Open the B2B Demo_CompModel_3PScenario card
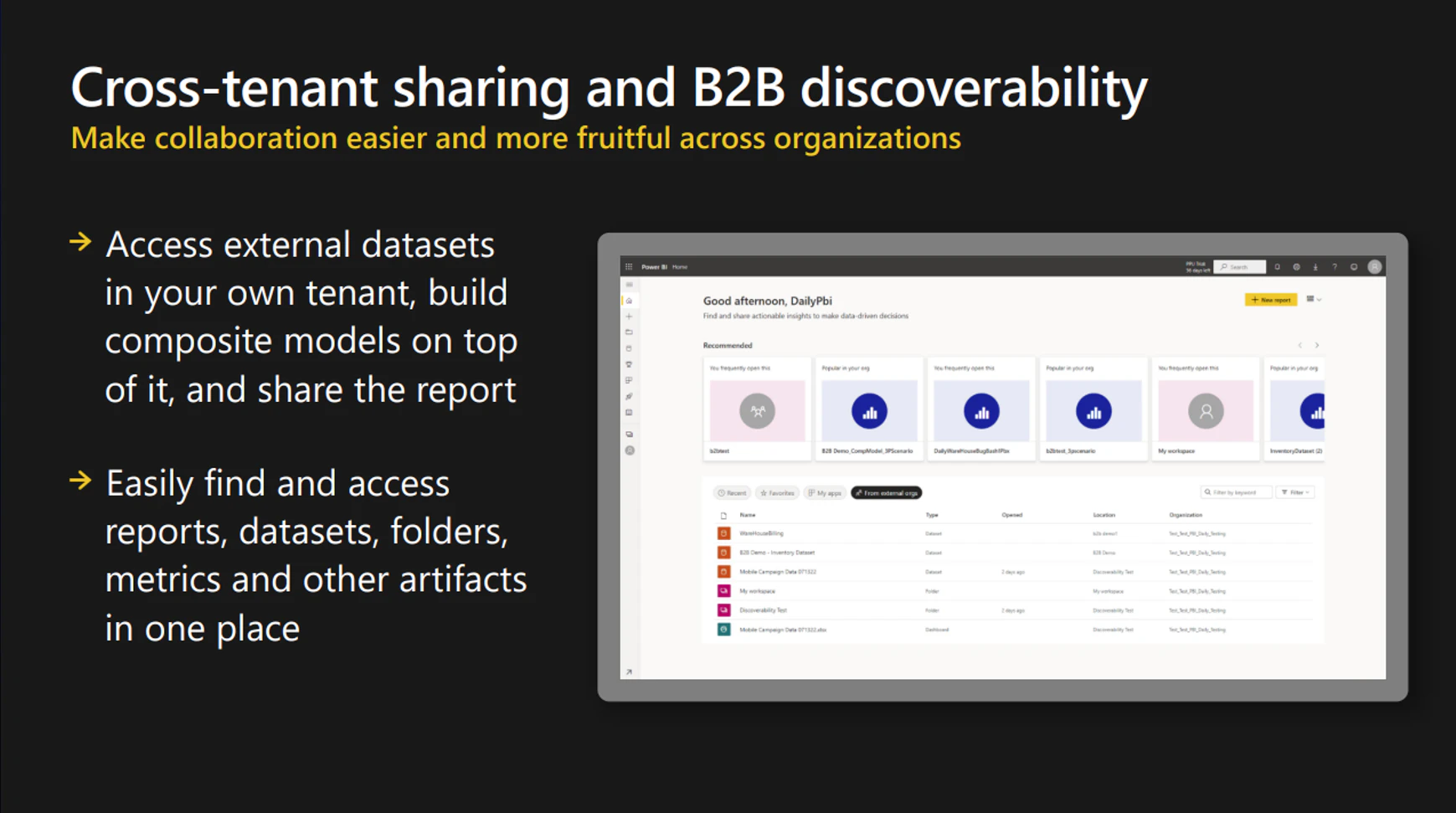1456x813 pixels. [869, 409]
